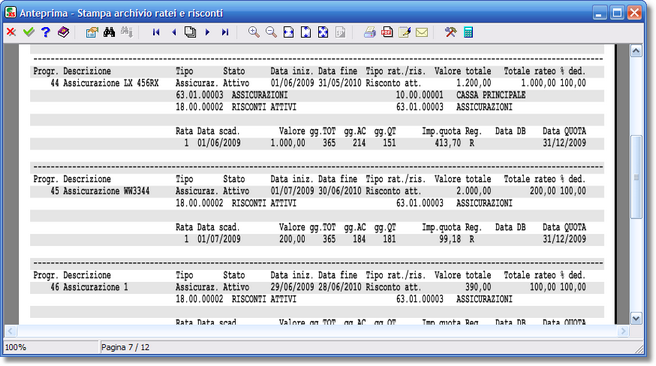Click vertical scrollbar up arrow
Viewport: 656px width, 366px height.
pos(636,51)
